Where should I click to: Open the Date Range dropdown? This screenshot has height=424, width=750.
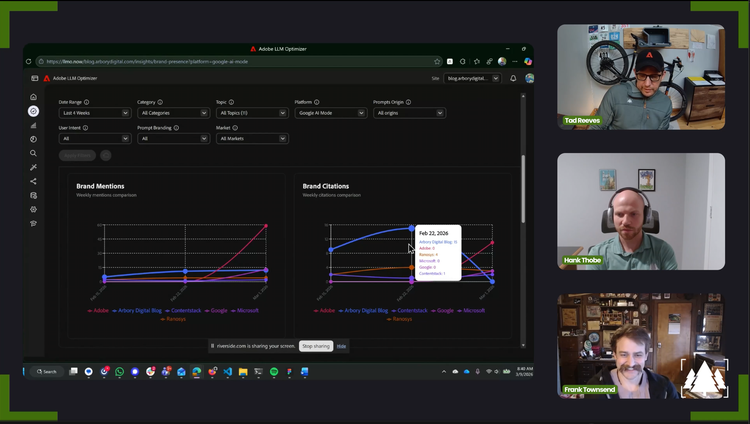click(x=95, y=113)
